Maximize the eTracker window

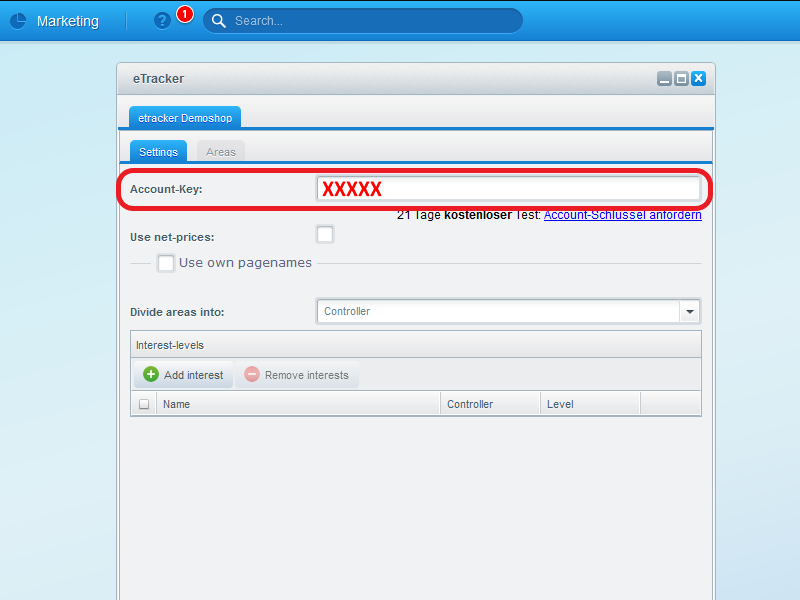point(681,79)
